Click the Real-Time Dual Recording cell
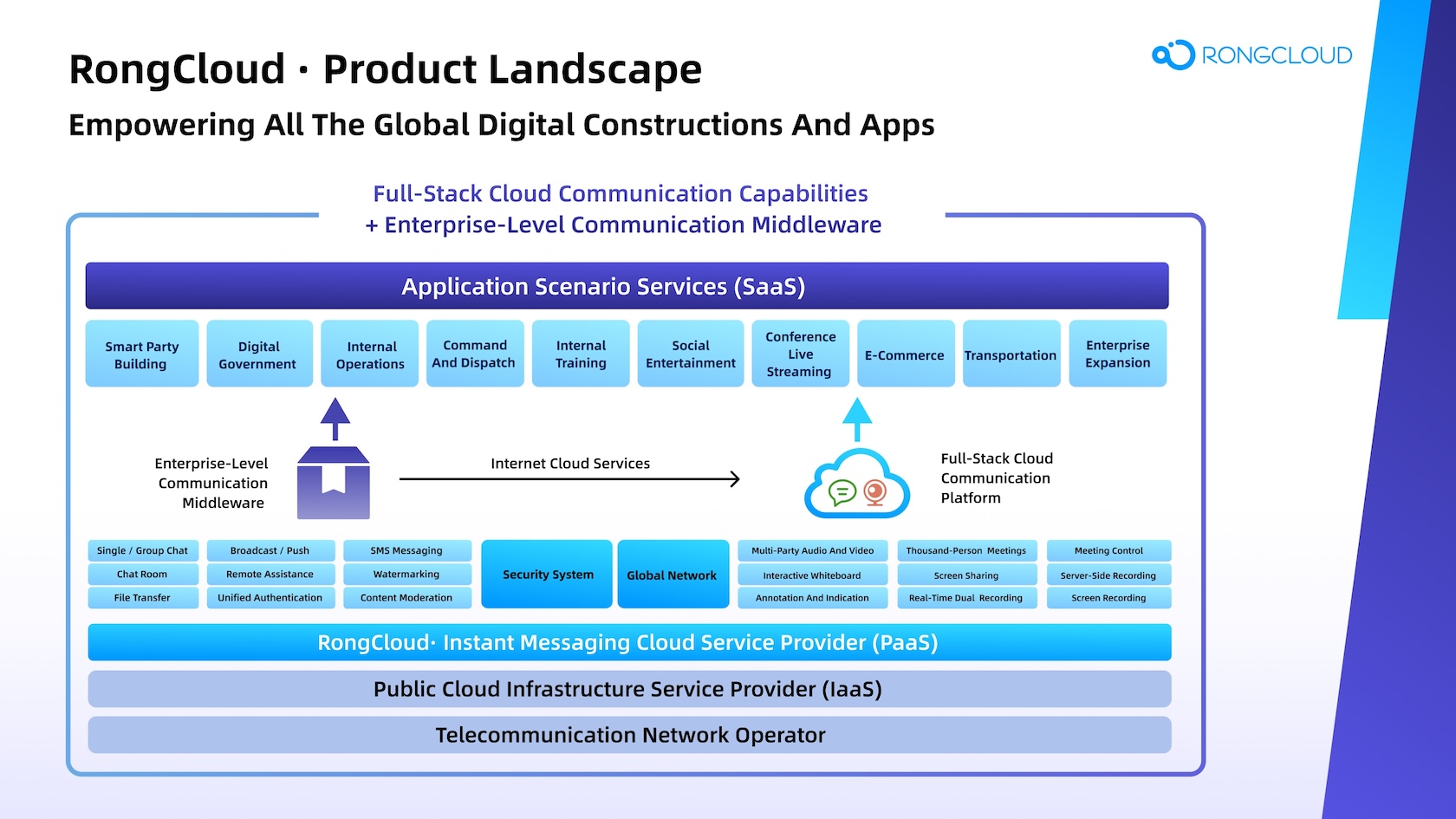This screenshot has width=1456, height=819. tap(966, 598)
